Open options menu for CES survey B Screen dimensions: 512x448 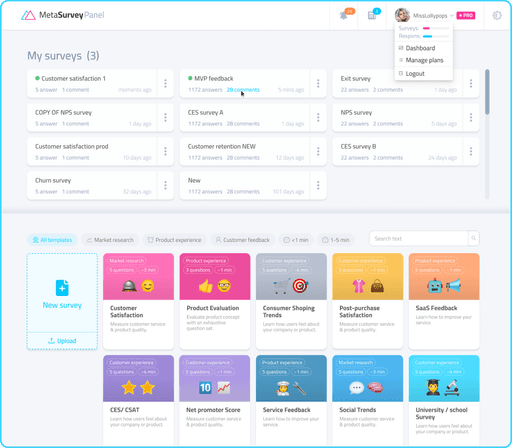tap(471, 152)
